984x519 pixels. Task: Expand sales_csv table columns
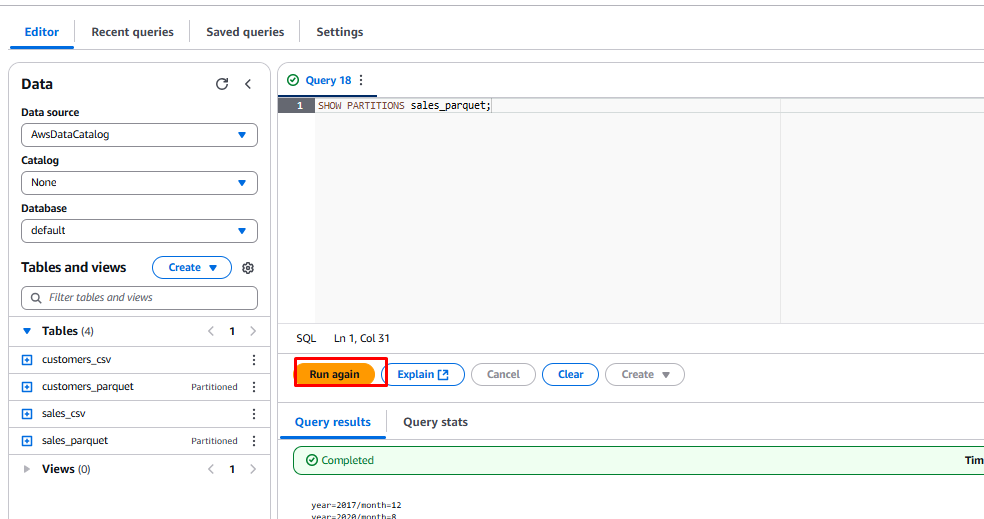pos(27,414)
